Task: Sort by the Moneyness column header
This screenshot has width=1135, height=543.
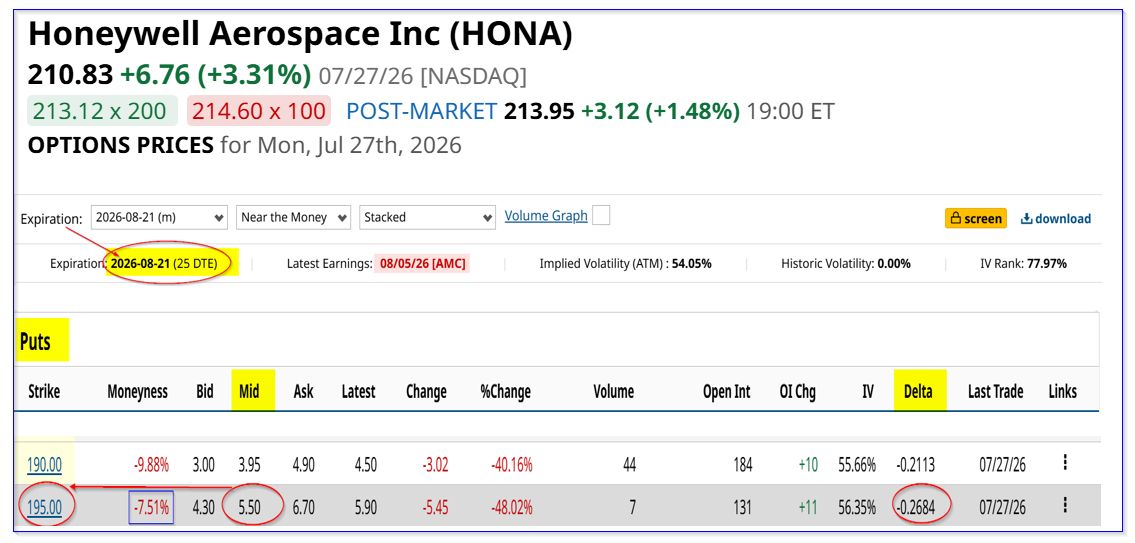Action: (138, 392)
